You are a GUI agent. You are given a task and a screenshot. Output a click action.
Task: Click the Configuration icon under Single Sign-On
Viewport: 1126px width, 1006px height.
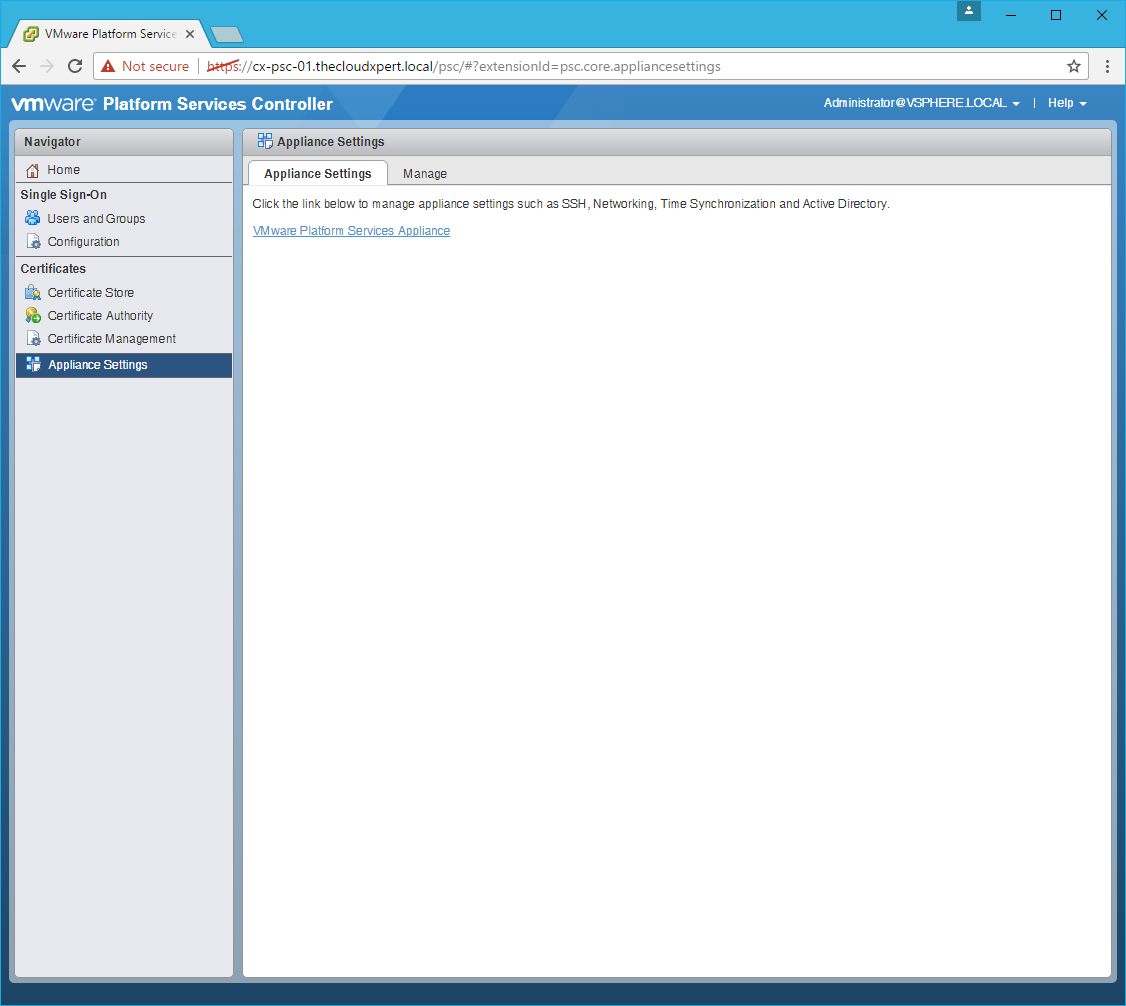coord(33,242)
